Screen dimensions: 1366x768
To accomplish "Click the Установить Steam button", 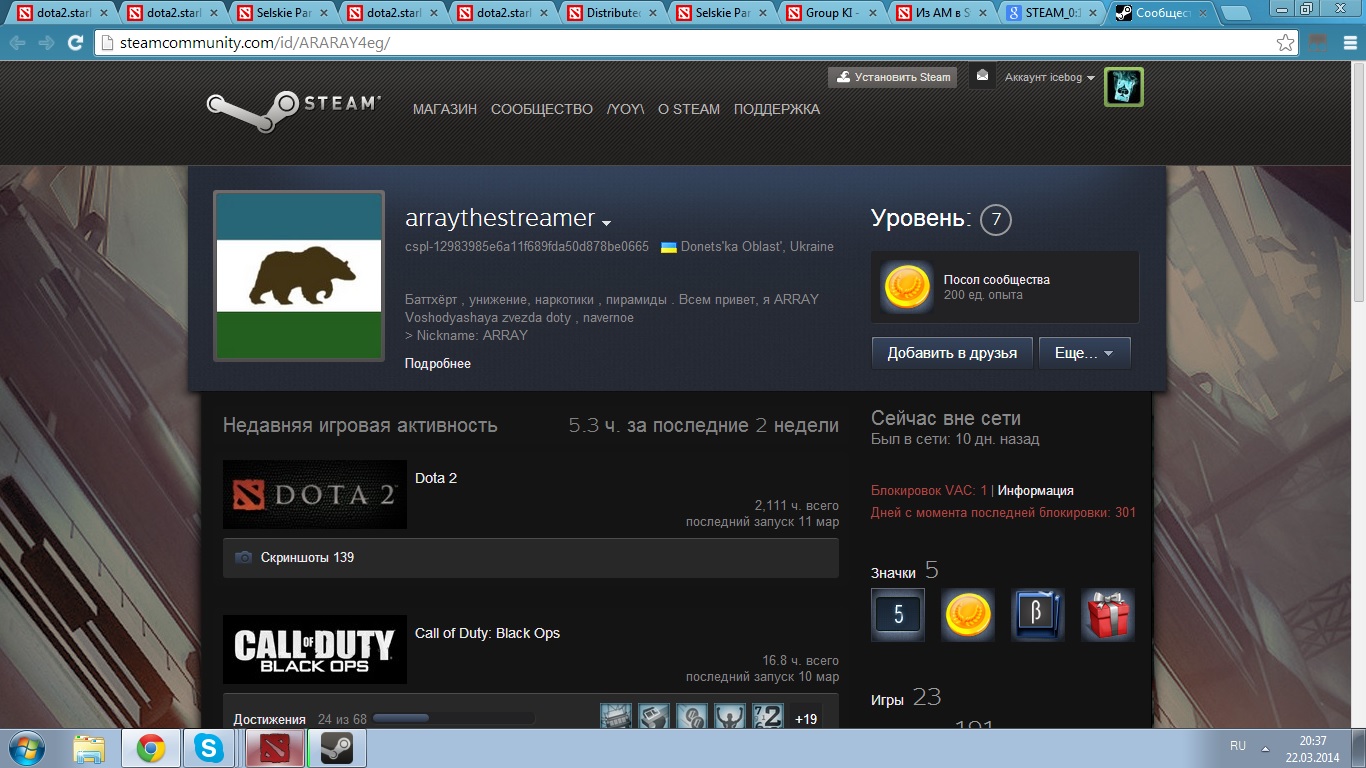I will pyautogui.click(x=892, y=77).
